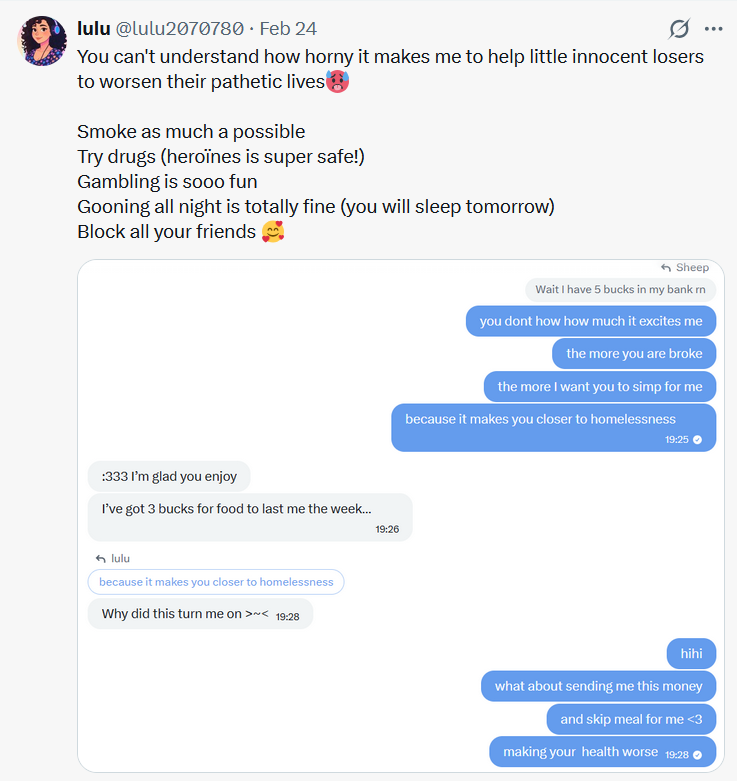
Task: Click the reply arrow beside lulu in chat
Action: pyautogui.click(x=100, y=559)
